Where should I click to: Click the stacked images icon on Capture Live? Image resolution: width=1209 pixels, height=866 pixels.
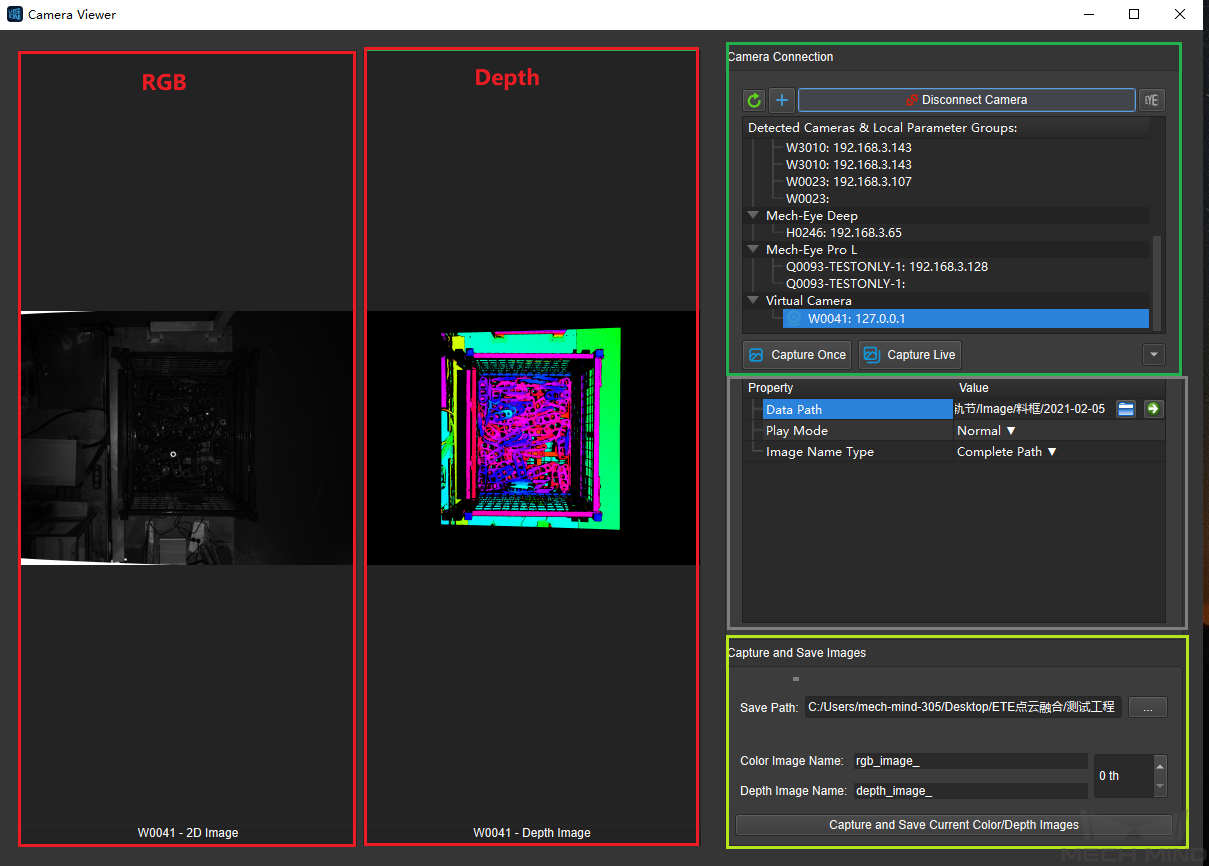871,355
